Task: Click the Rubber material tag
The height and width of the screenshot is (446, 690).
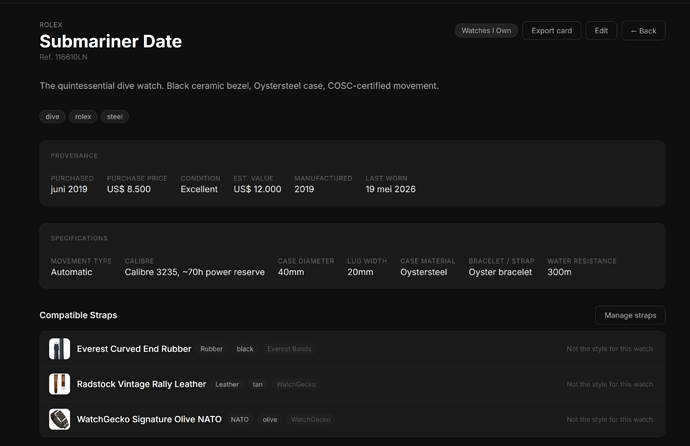Action: click(212, 349)
